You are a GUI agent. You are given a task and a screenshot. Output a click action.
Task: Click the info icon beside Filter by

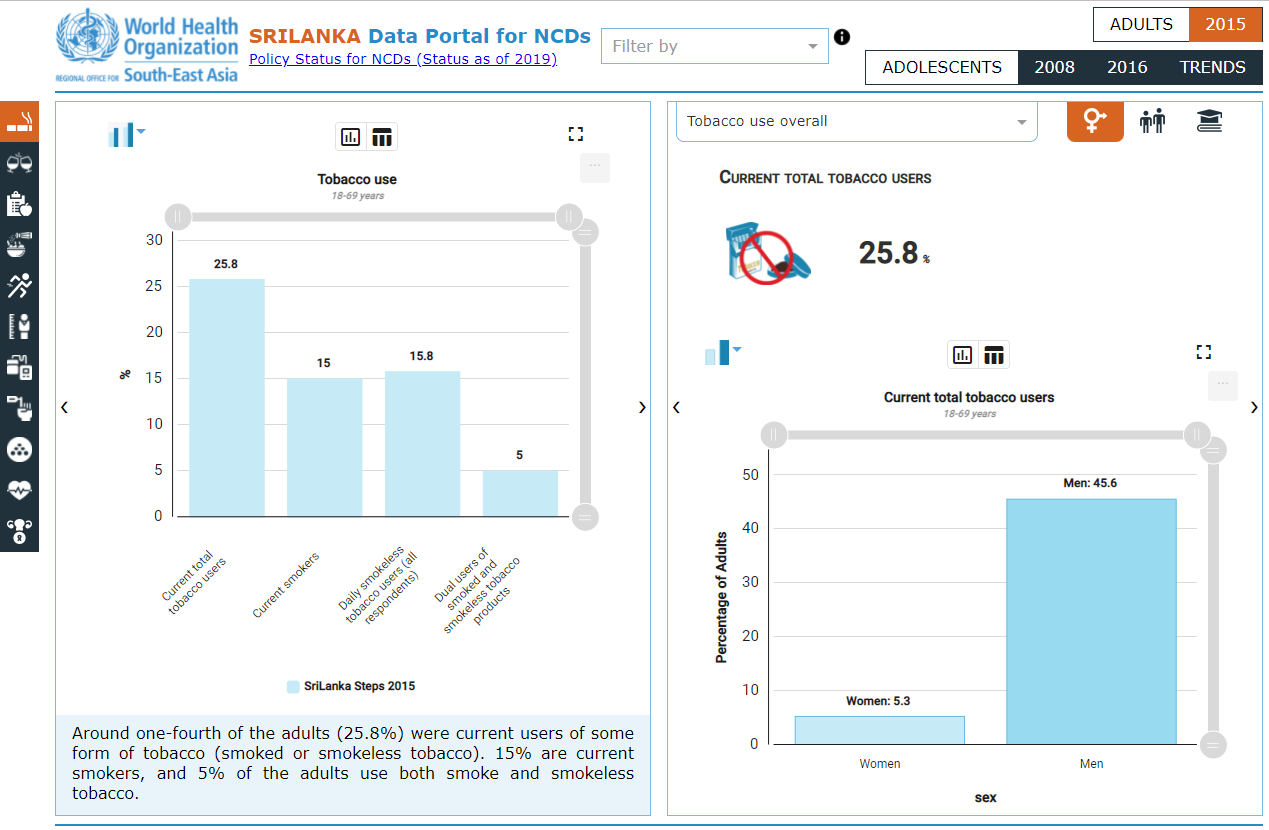click(842, 37)
